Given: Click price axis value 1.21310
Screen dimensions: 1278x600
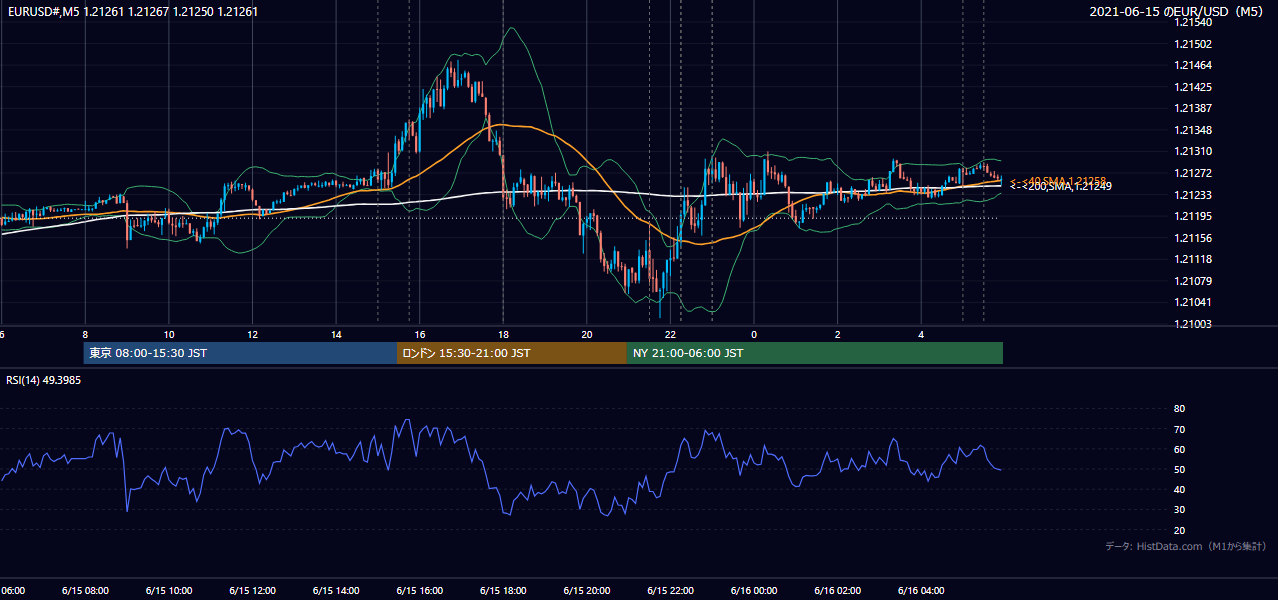Looking at the screenshot, I should (x=1193, y=151).
